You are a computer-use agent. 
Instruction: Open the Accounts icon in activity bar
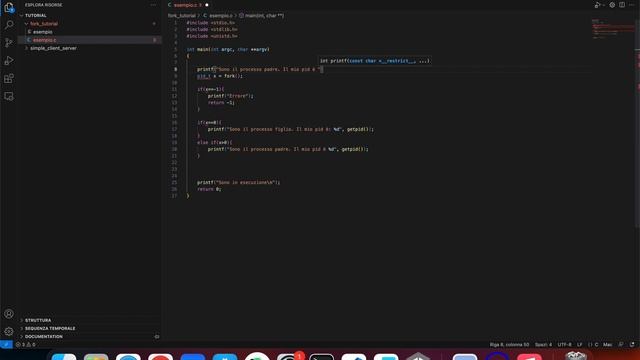pyautogui.click(x=9, y=314)
